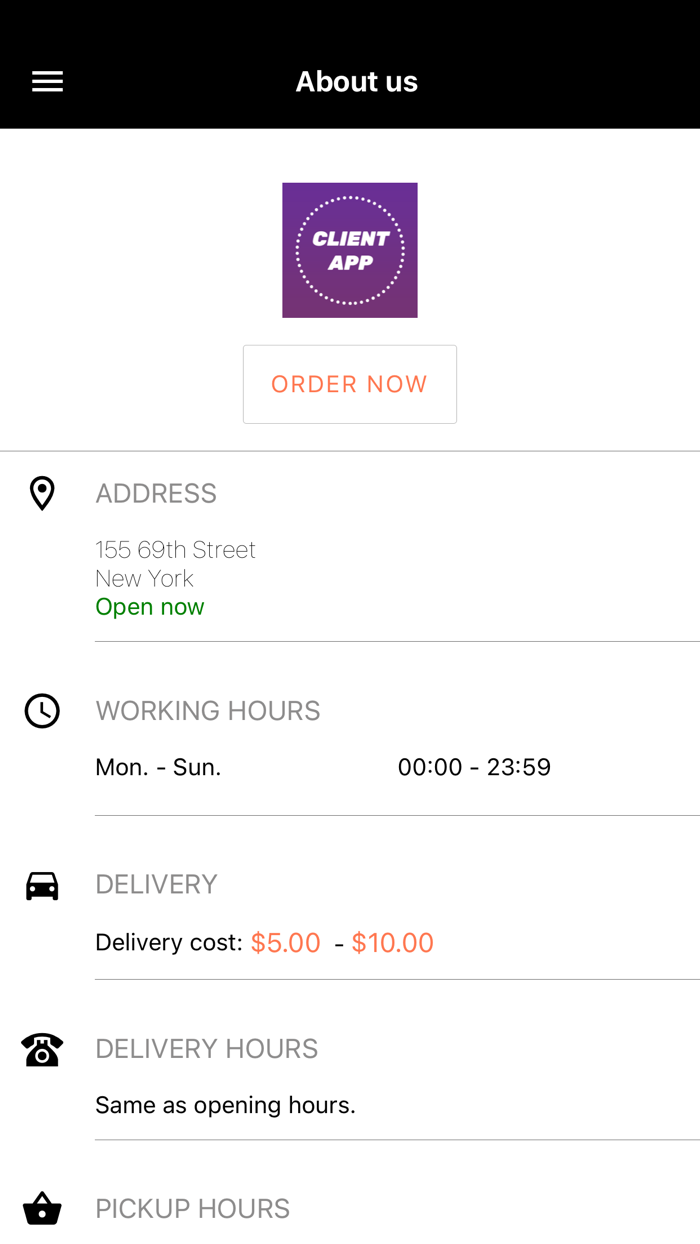Click the $5.00 delivery cost value

tap(286, 942)
